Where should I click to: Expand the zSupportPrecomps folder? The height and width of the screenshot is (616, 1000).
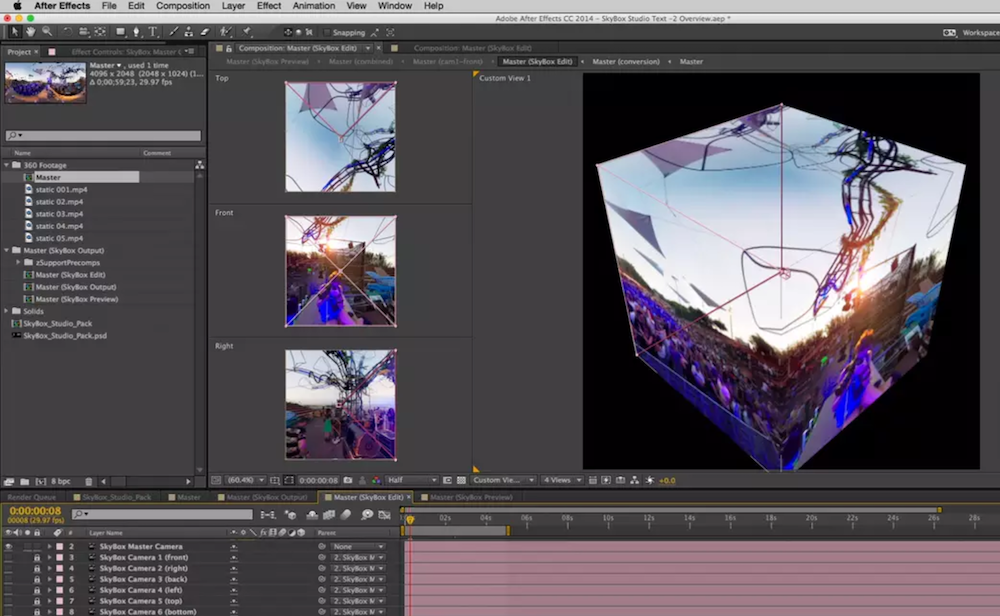point(18,263)
